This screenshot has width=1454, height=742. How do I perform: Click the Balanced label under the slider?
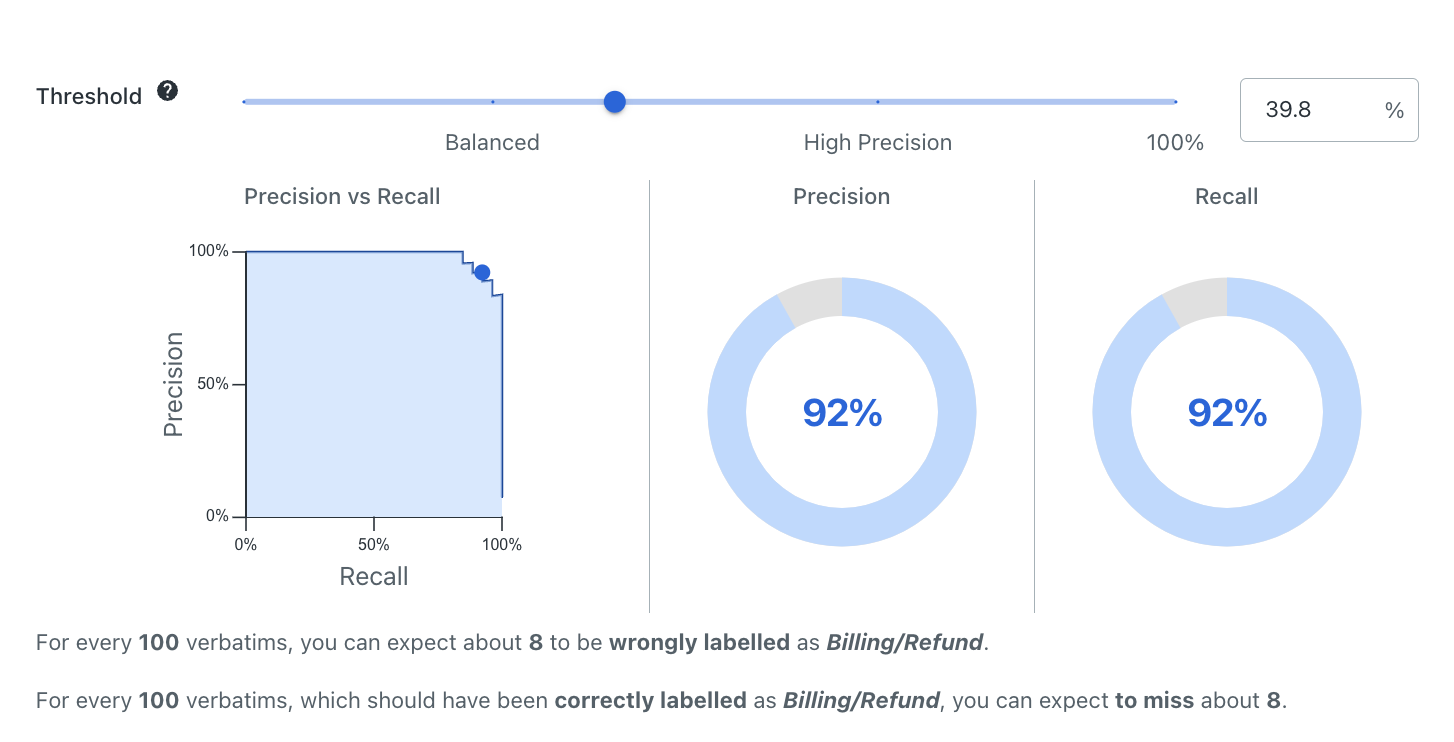(x=492, y=143)
